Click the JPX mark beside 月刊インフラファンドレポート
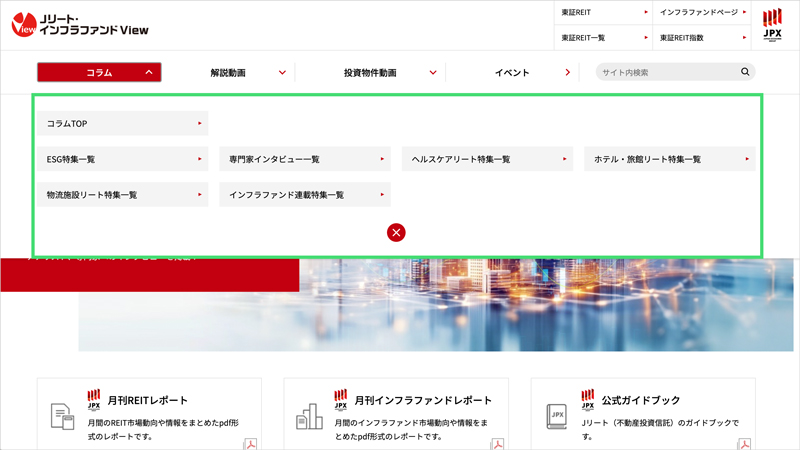This screenshot has width=800, height=450. pos(341,399)
